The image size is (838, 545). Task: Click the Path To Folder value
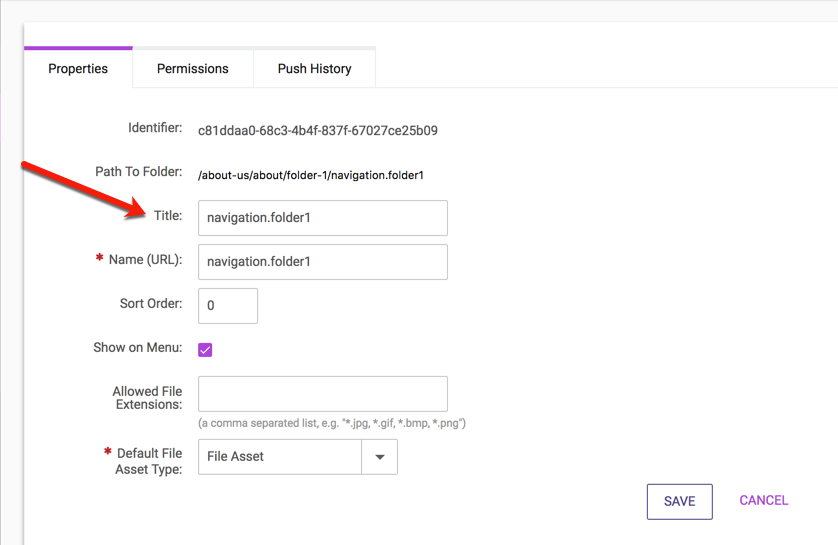tap(311, 175)
